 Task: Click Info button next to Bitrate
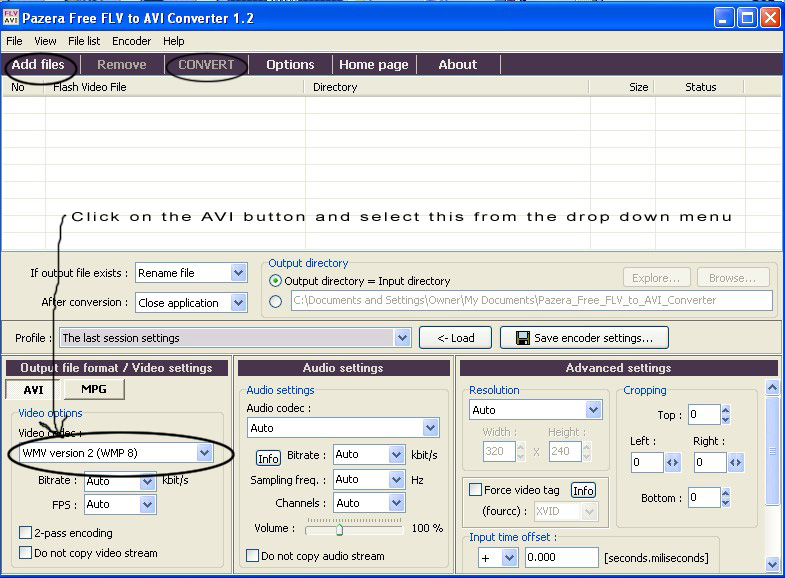point(268,458)
